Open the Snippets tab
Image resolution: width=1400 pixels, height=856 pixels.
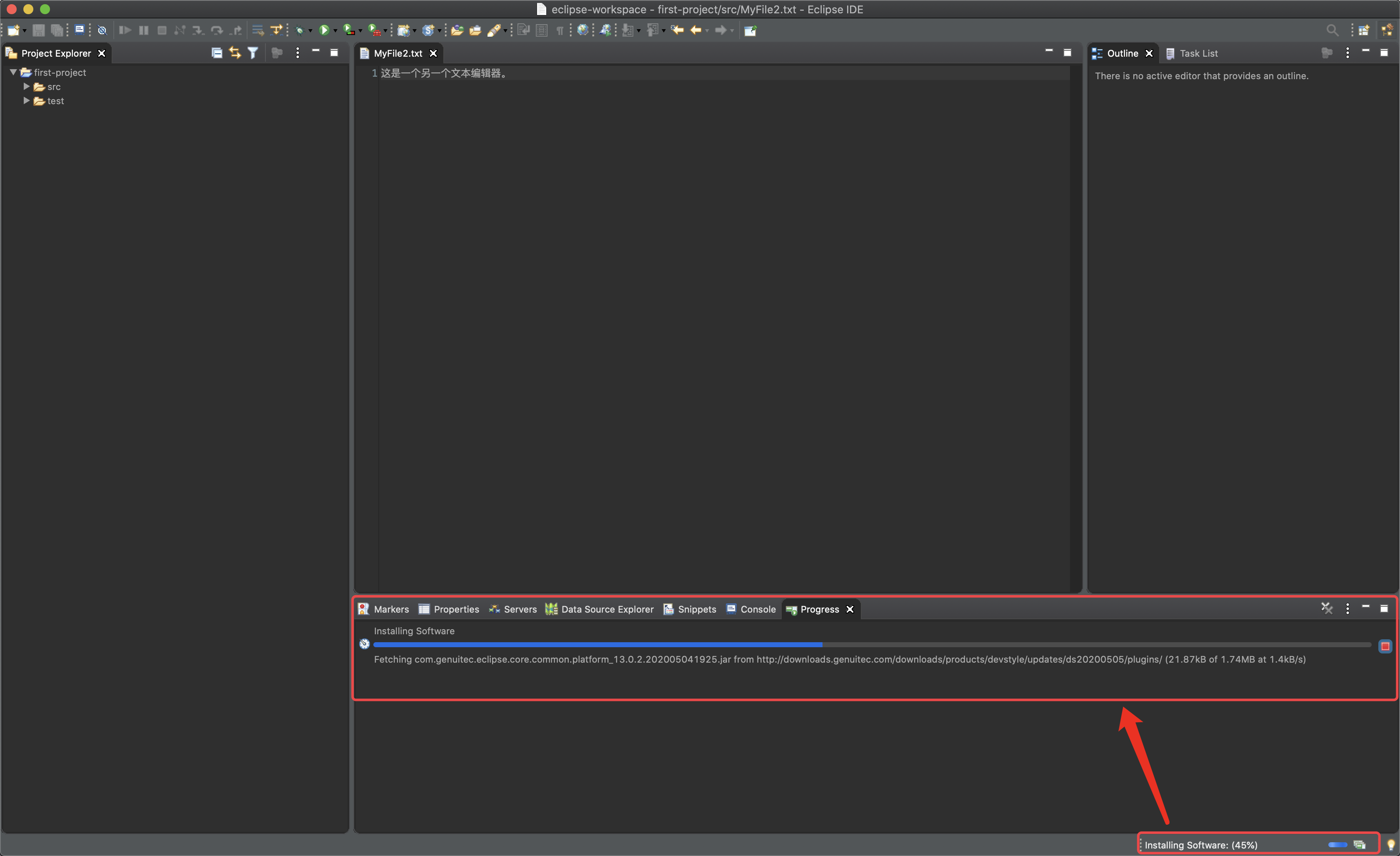coord(690,609)
